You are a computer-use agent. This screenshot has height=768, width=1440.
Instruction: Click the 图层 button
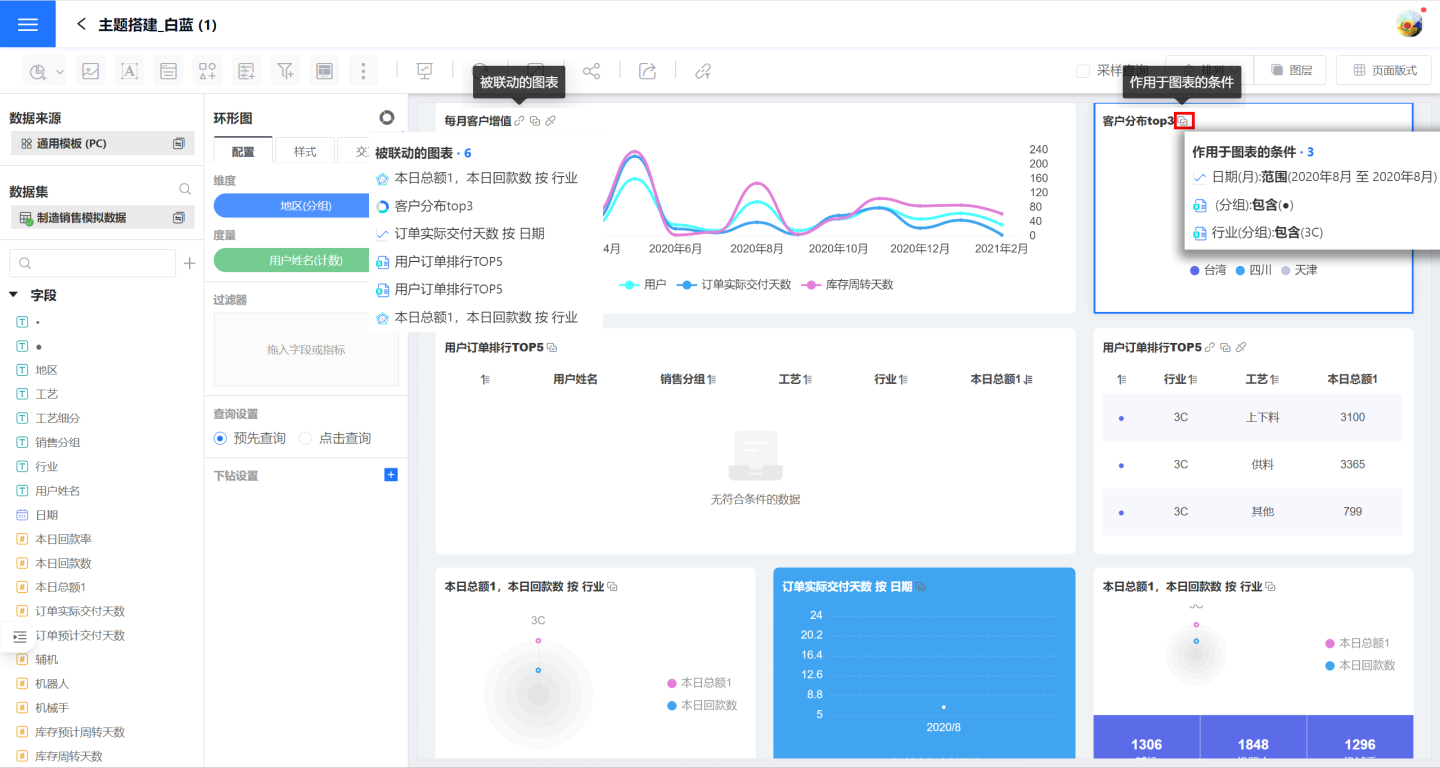pyautogui.click(x=1290, y=71)
